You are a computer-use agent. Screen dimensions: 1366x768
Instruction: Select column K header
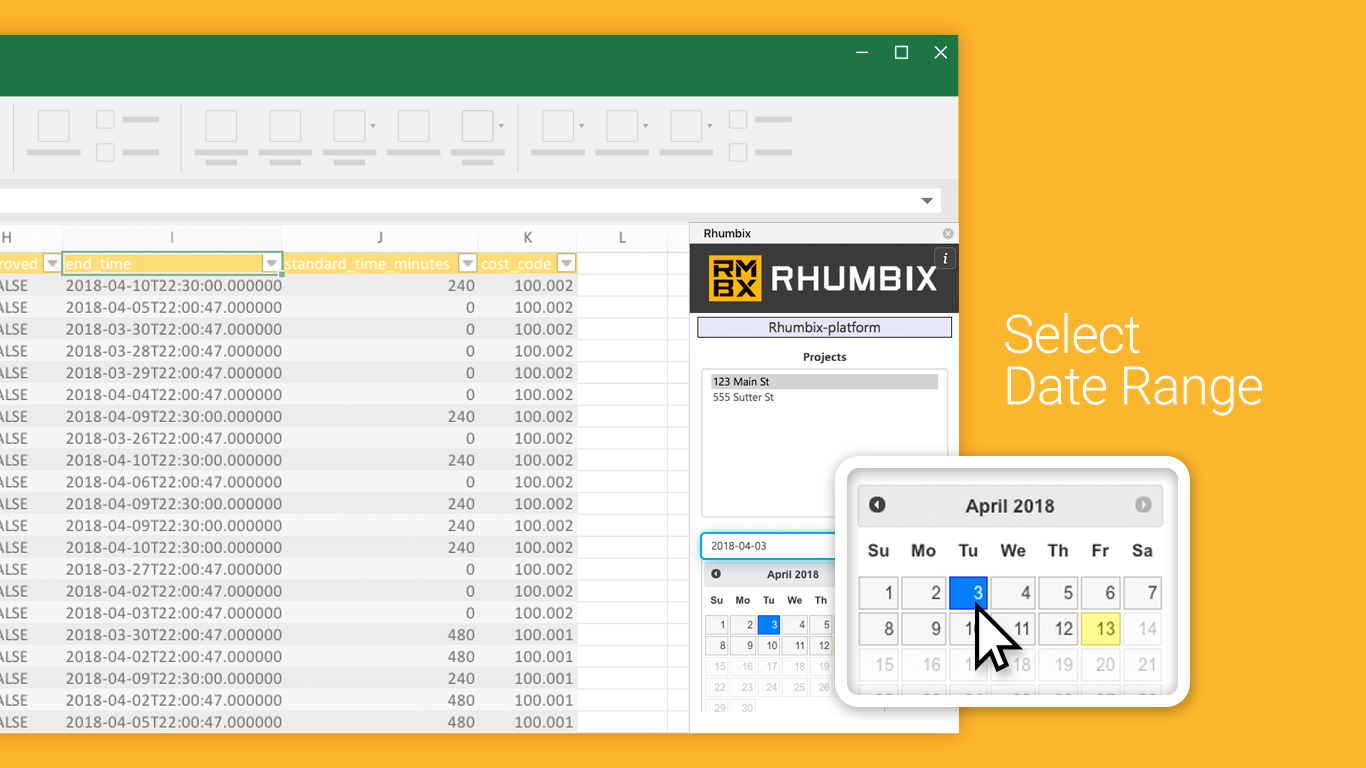pos(528,238)
